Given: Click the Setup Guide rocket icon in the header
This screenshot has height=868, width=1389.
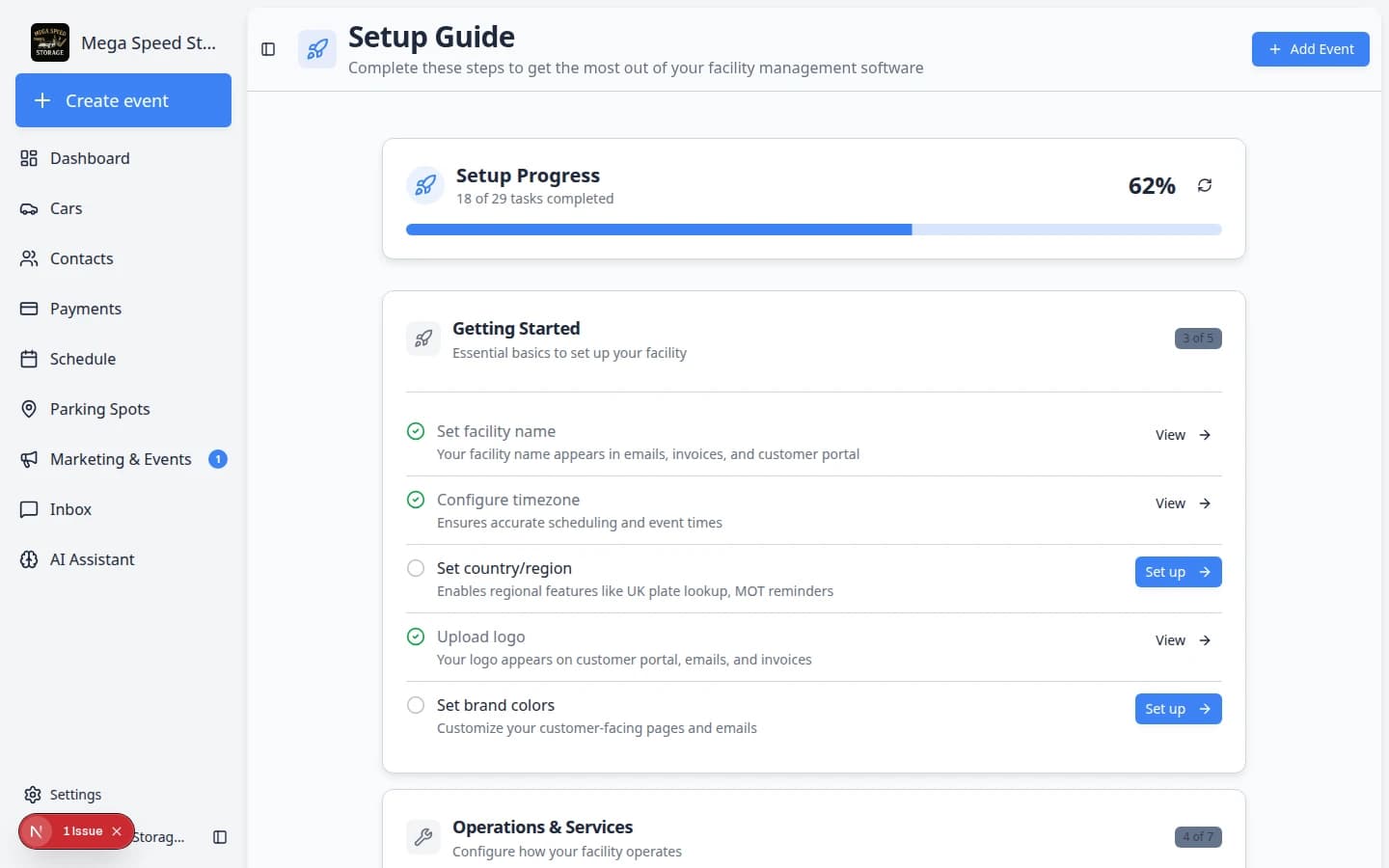Looking at the screenshot, I should pyautogui.click(x=317, y=49).
